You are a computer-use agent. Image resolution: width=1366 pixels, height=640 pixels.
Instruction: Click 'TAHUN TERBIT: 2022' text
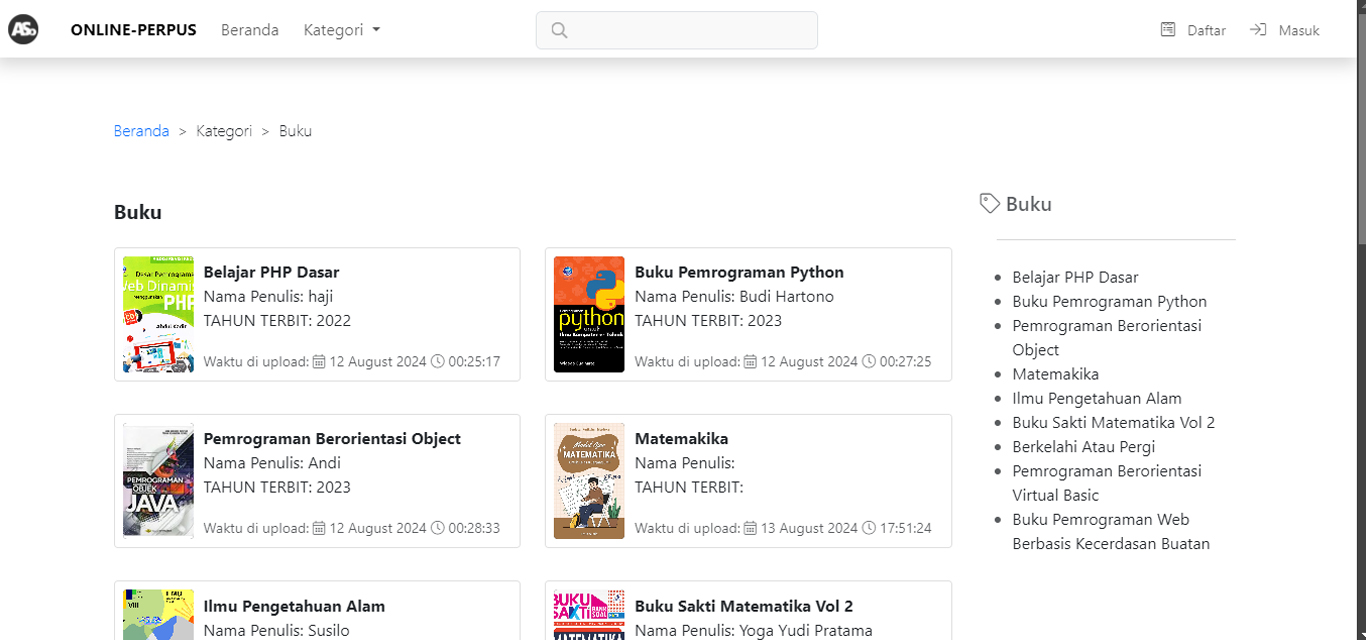tap(277, 320)
